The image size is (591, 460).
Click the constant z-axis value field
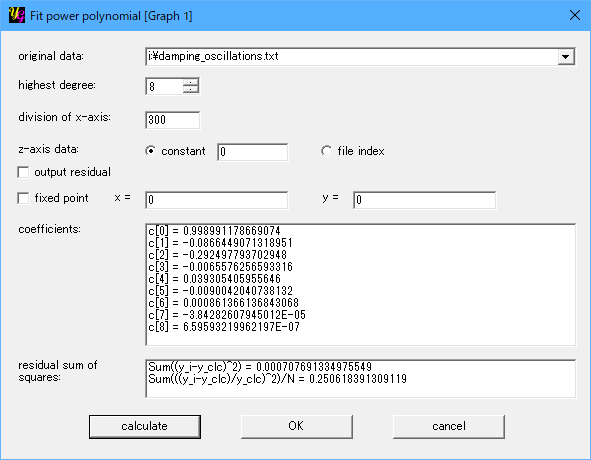tap(253, 152)
